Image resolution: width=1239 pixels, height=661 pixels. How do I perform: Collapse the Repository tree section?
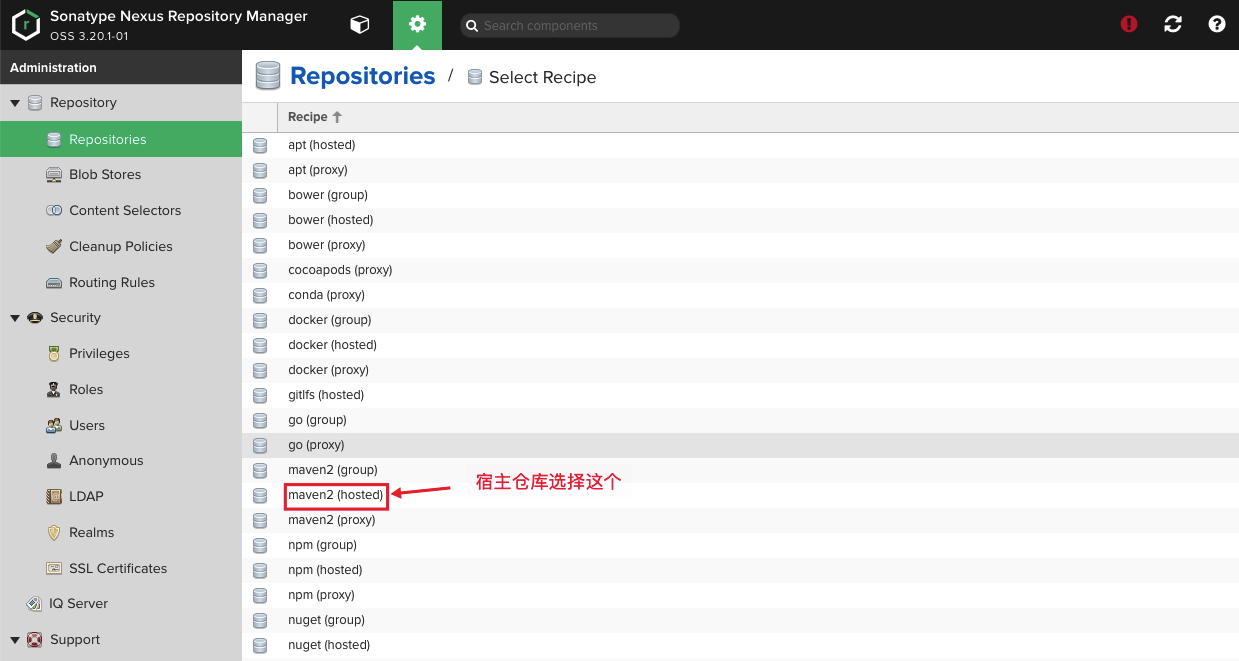pos(15,103)
